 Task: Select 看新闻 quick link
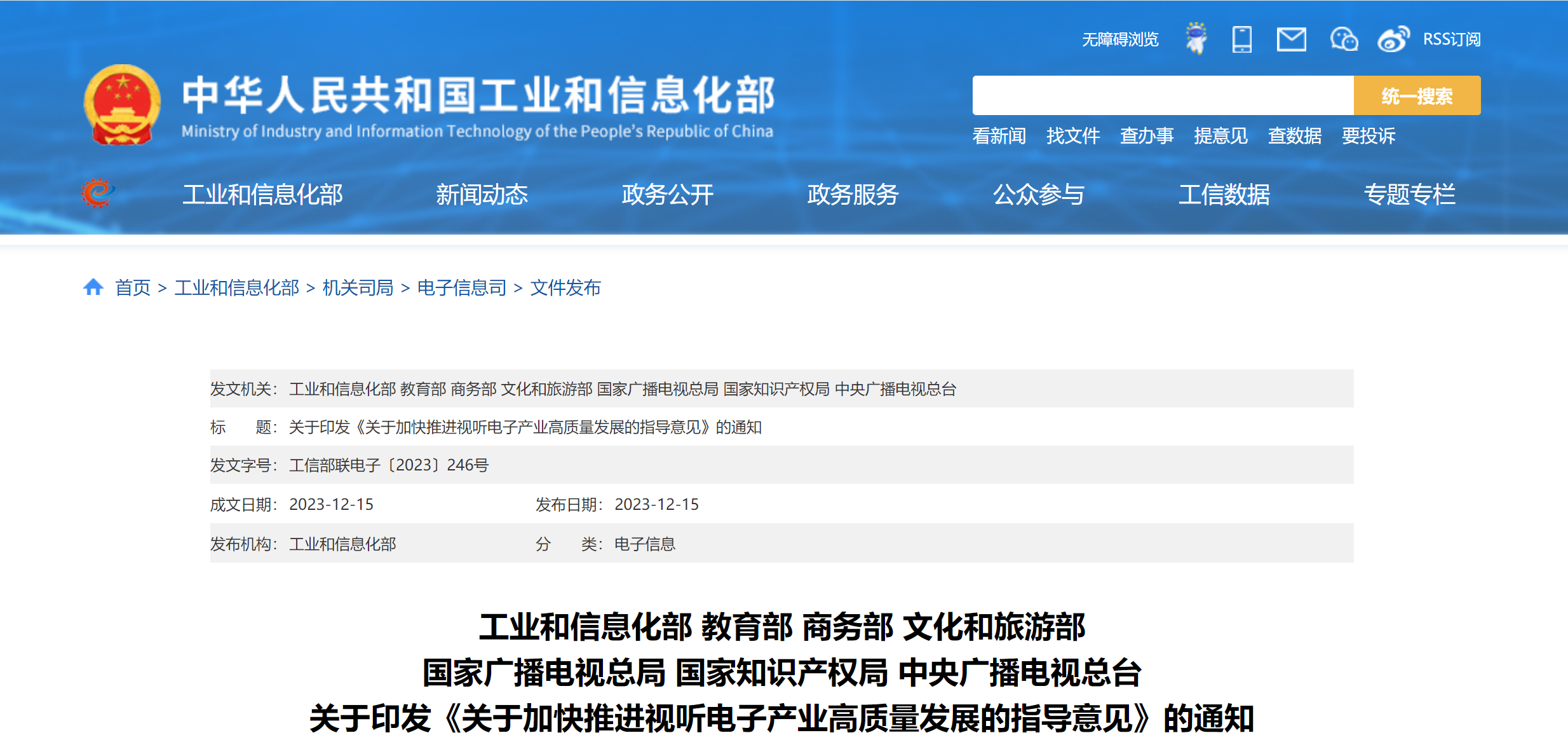click(999, 135)
